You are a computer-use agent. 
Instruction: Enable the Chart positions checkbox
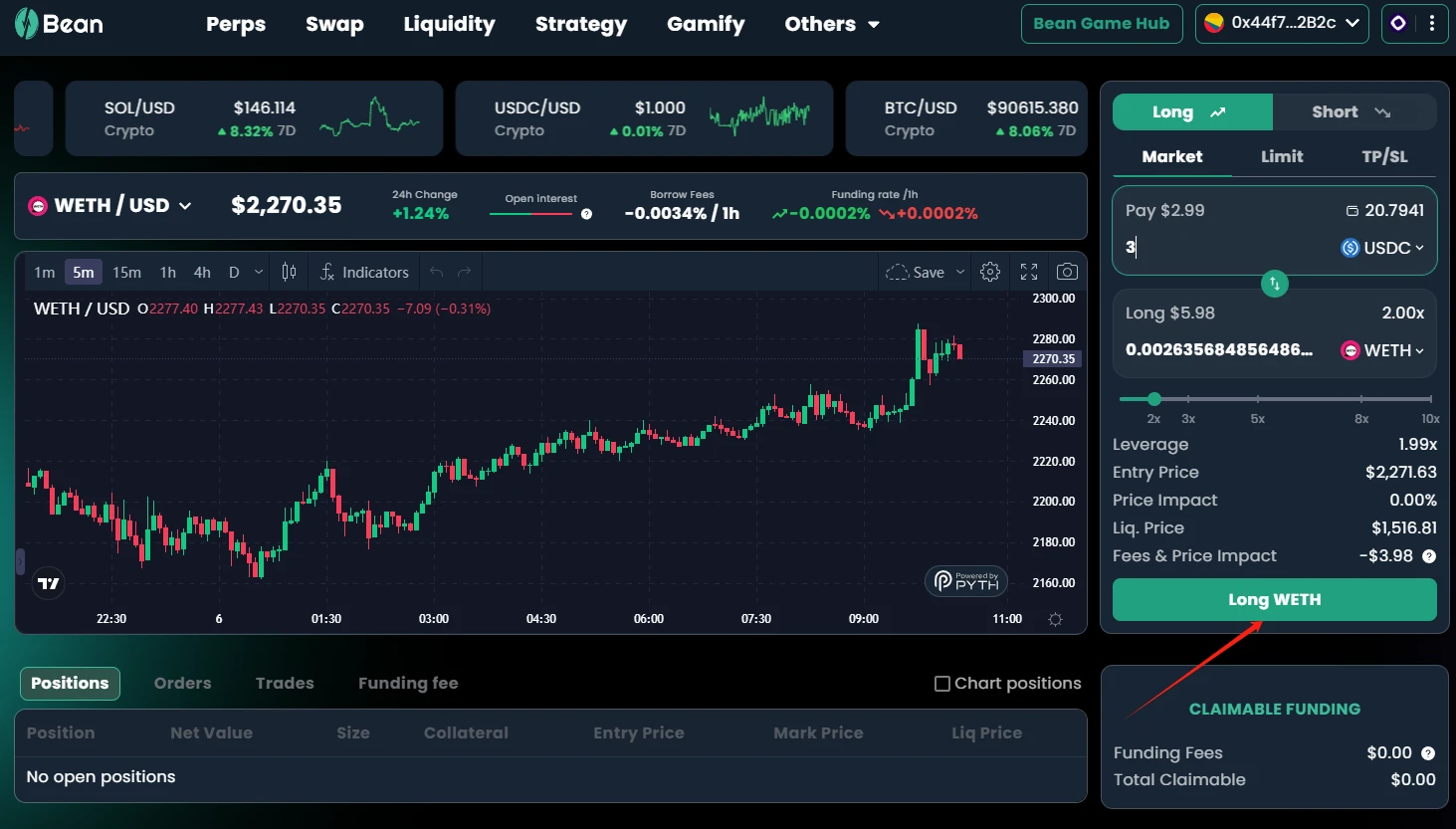pyautogui.click(x=941, y=684)
